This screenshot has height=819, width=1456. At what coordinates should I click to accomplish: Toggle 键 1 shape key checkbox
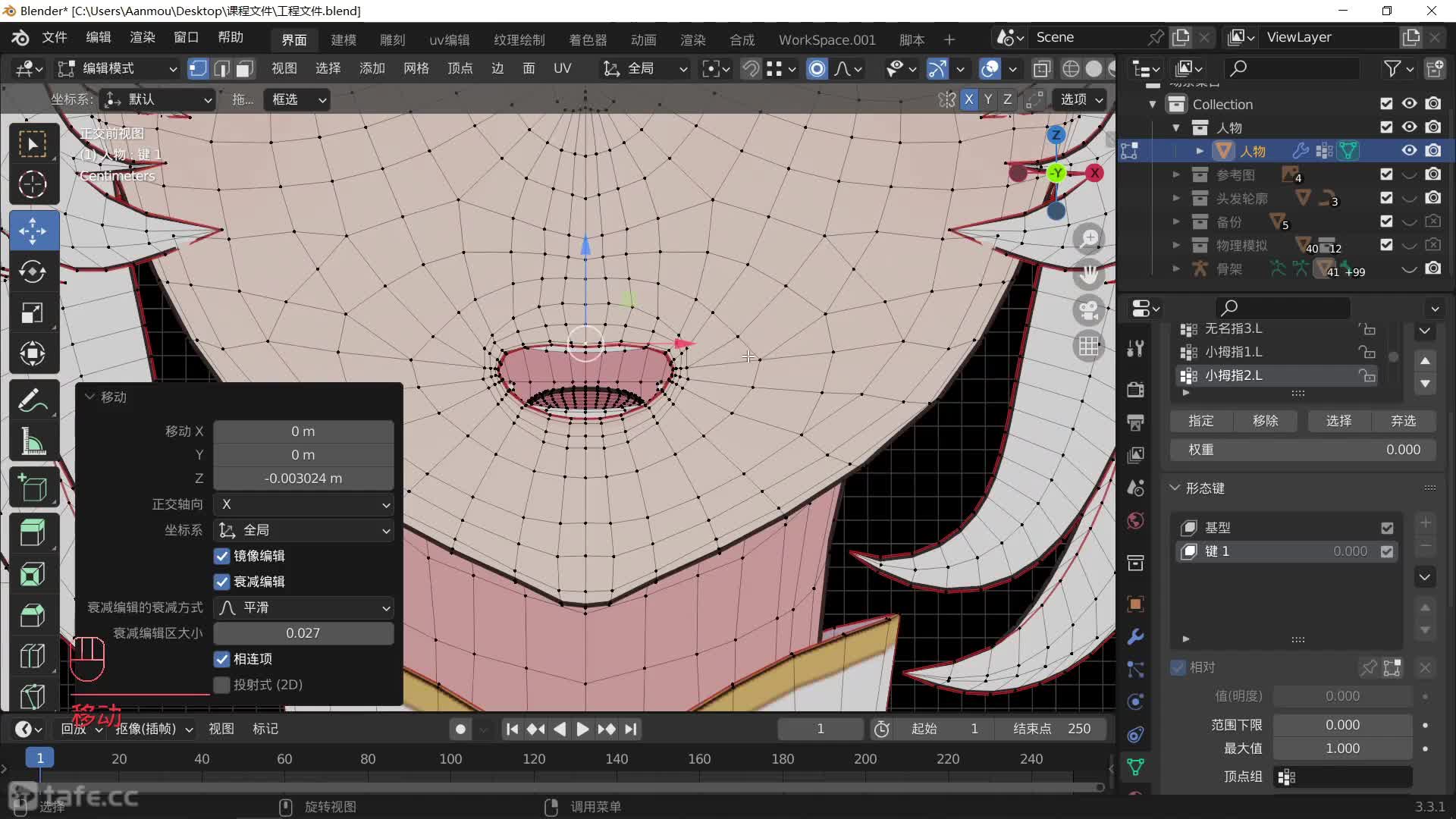click(x=1387, y=551)
